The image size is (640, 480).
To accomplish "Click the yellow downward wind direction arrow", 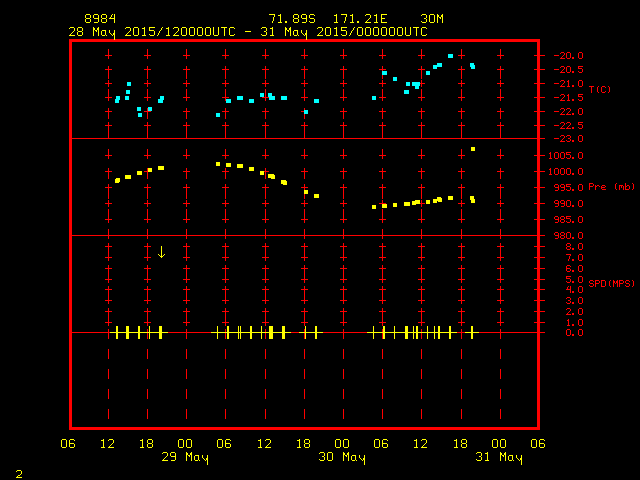I will [161, 252].
